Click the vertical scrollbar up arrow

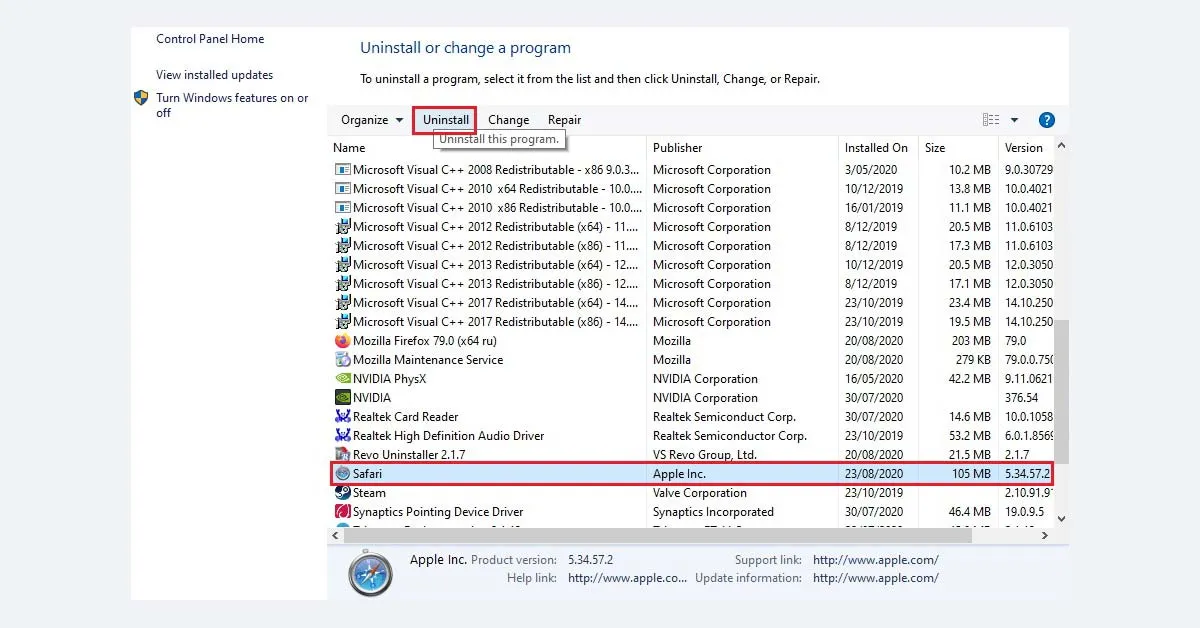tap(1061, 146)
